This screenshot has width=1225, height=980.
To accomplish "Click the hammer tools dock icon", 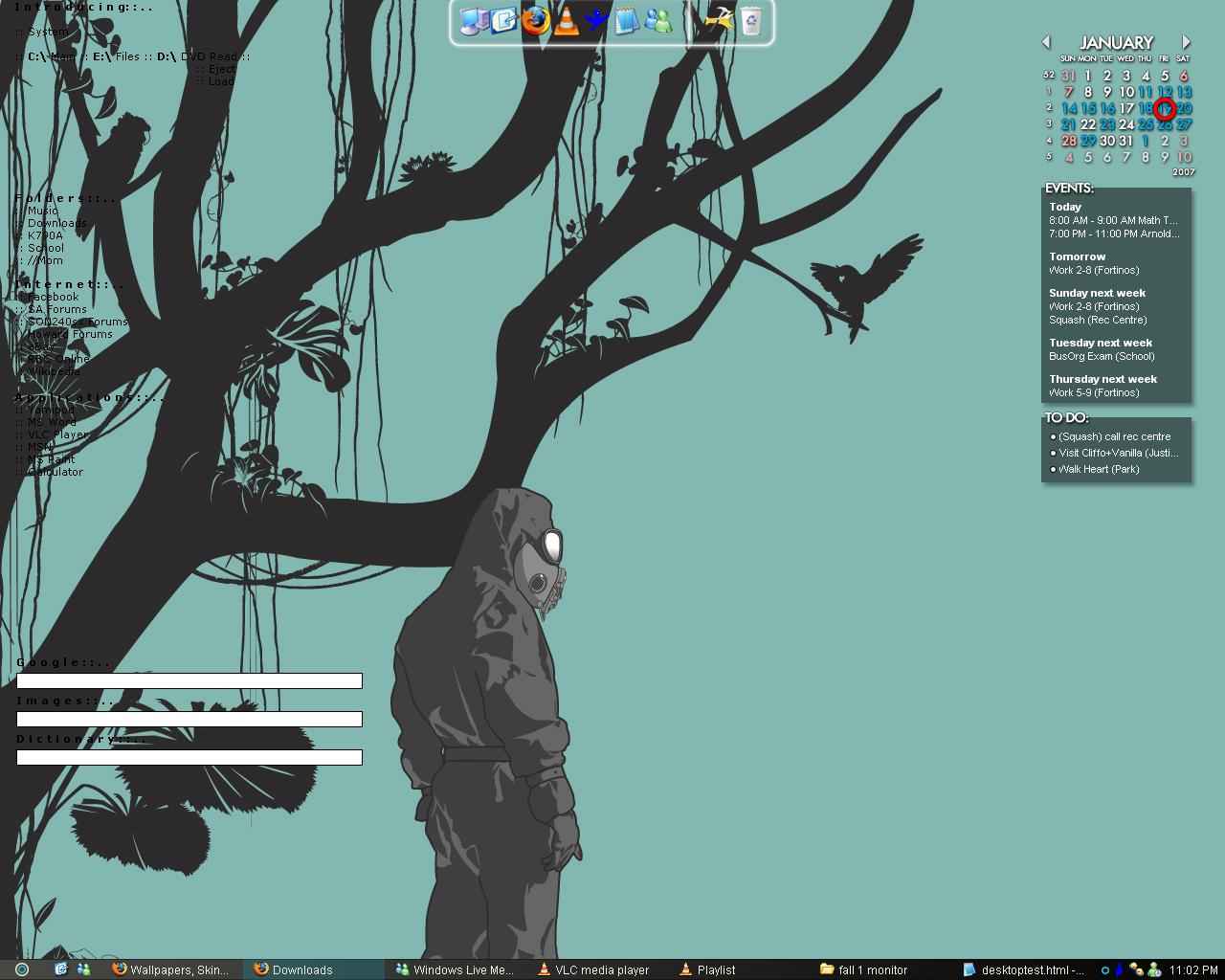I will 719,20.
